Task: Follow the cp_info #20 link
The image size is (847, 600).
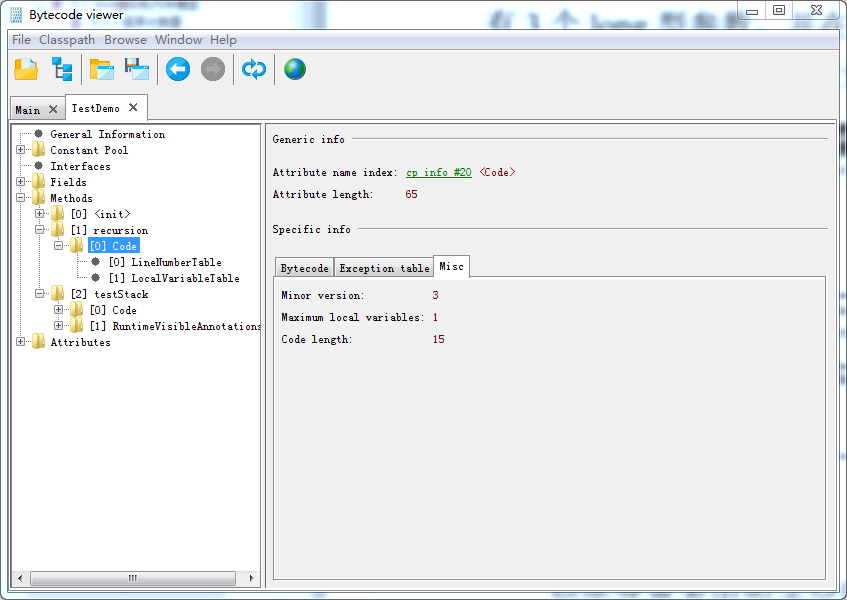Action: click(x=439, y=172)
